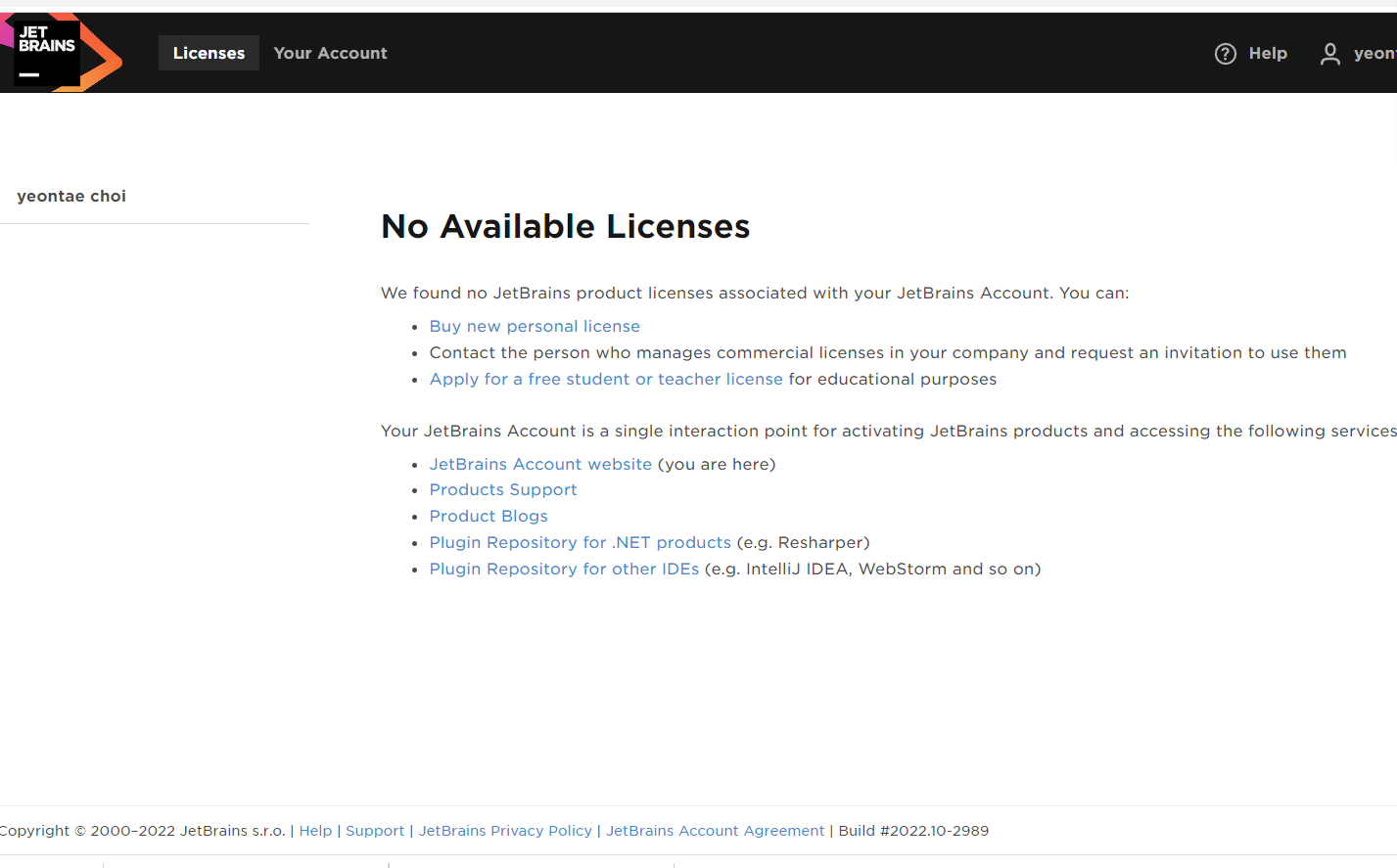
Task: Open JetBrains Account website link
Action: (x=540, y=464)
